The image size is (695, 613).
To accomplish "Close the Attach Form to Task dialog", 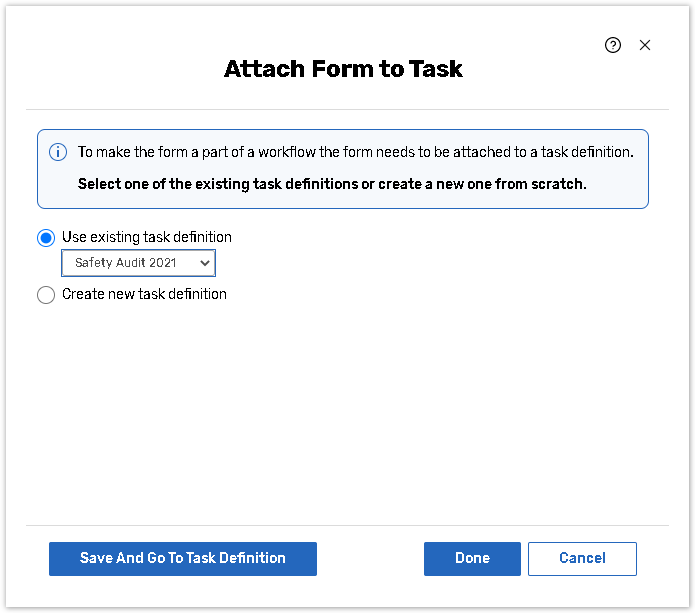I will point(645,45).
